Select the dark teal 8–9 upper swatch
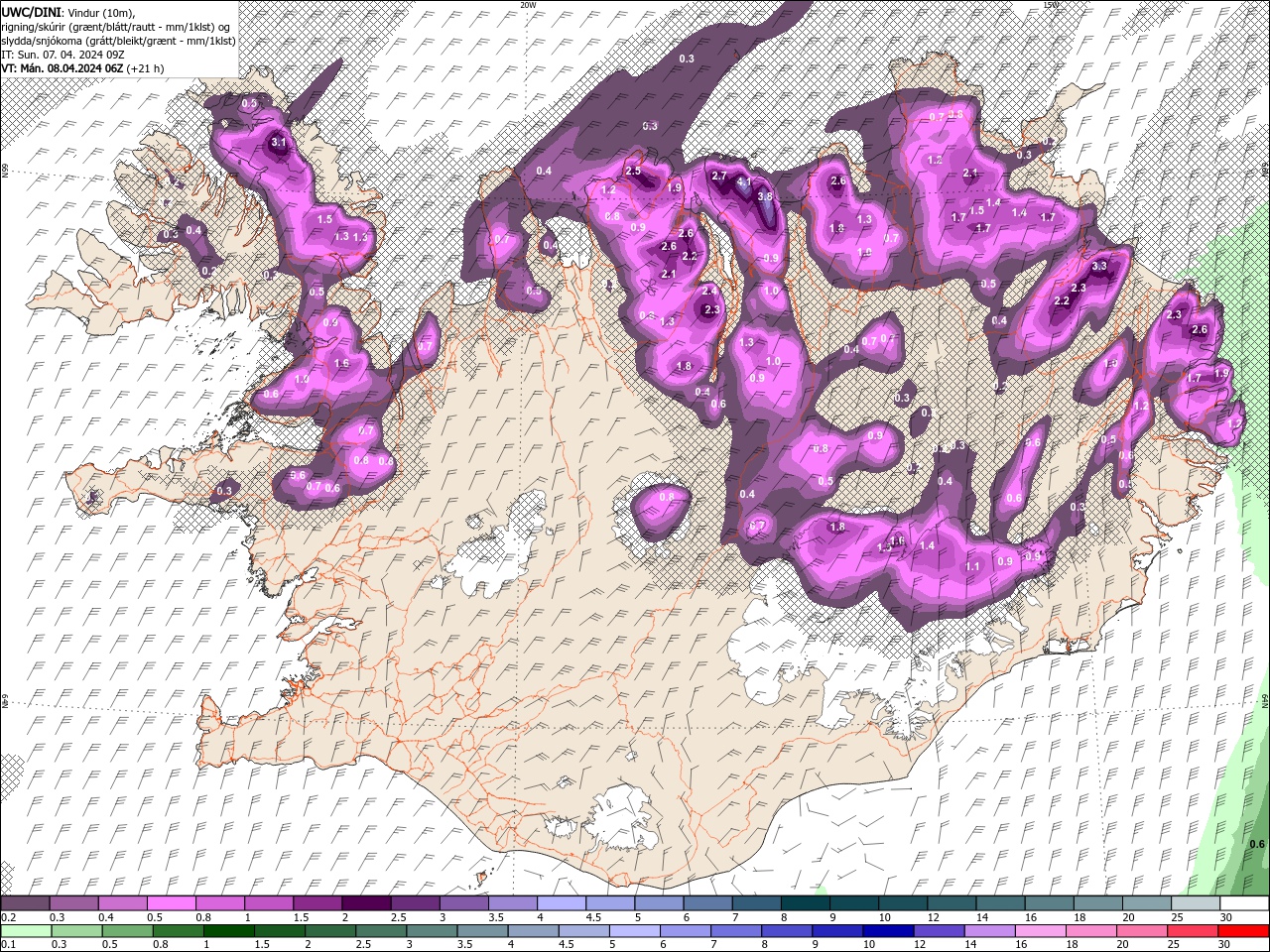Viewport: 1270px width, 952px height. (x=805, y=902)
